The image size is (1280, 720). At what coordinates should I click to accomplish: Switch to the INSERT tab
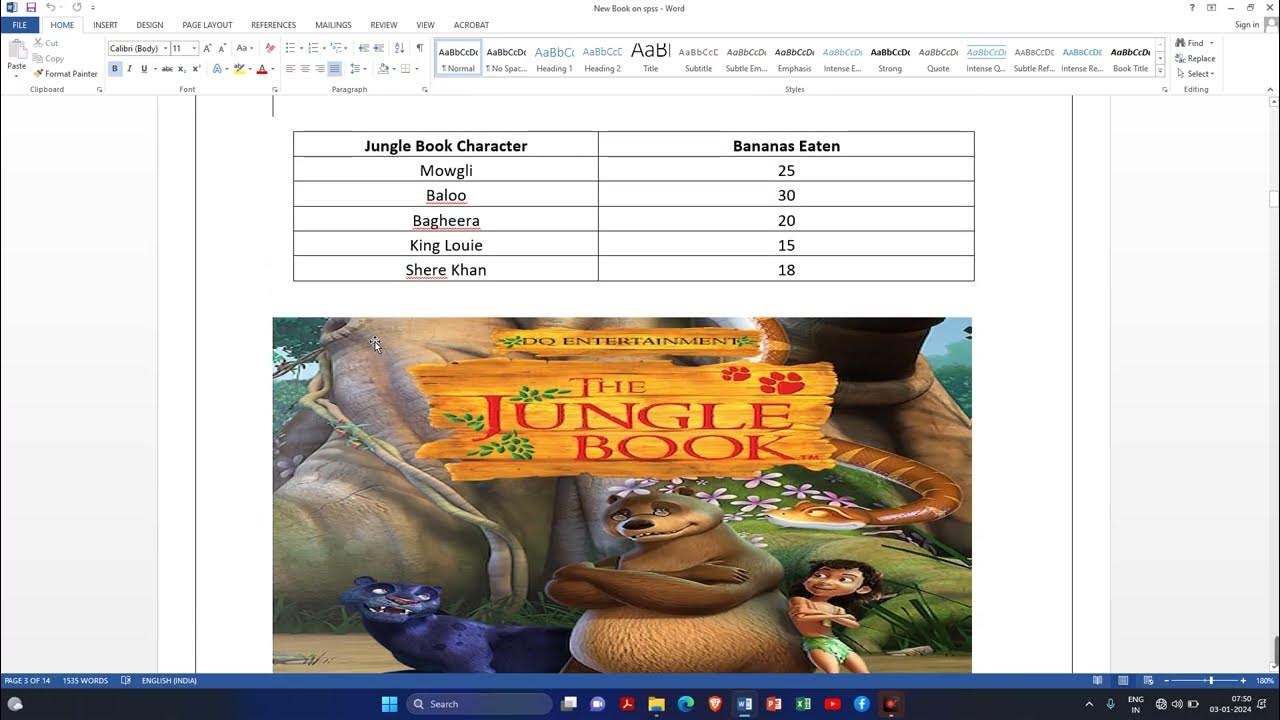105,25
